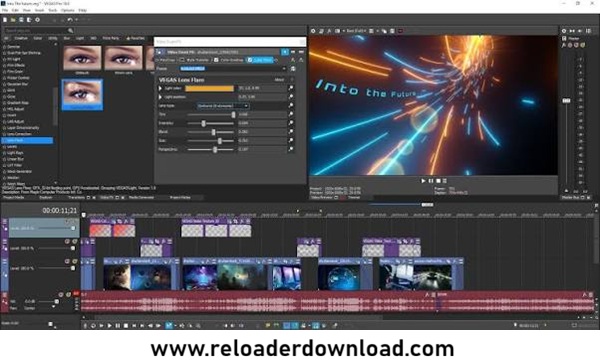This screenshot has width=600, height=364.
Task: Click the Open project folder icon
Action: coord(13,20)
